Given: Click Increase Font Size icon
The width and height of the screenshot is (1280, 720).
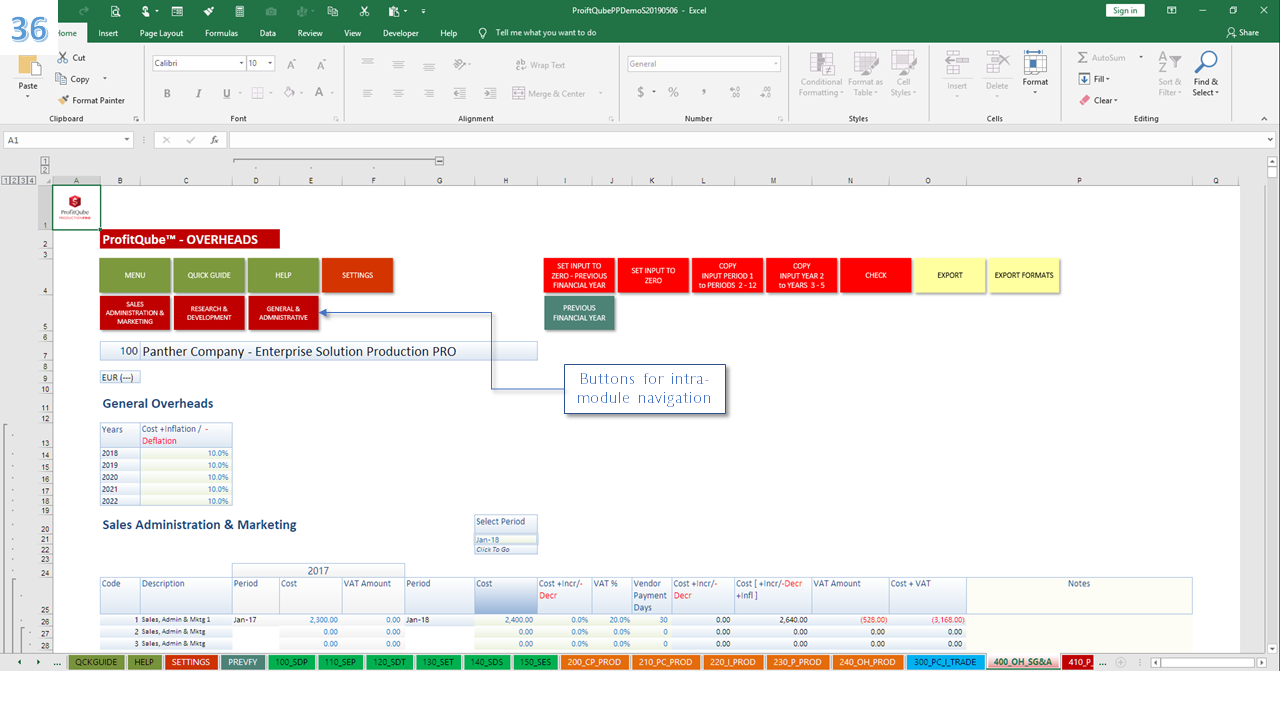Looking at the screenshot, I should 292,63.
